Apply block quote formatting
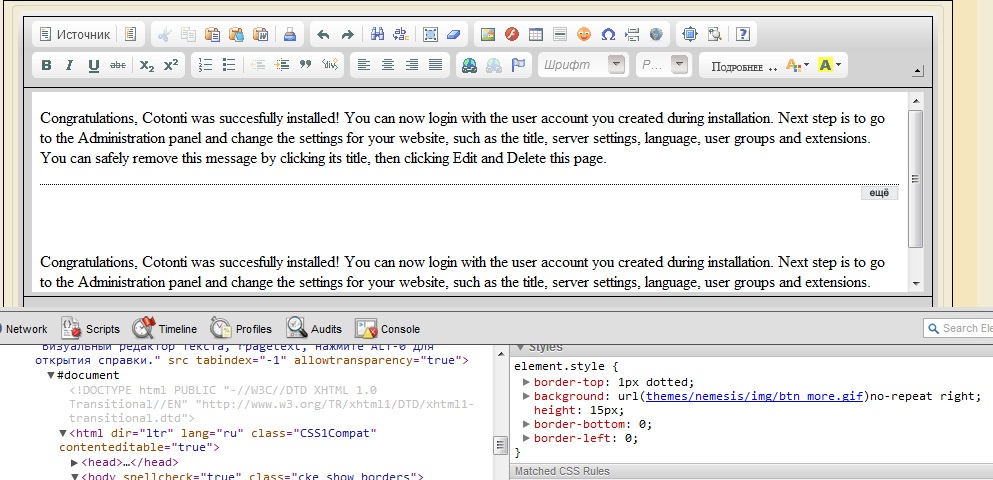The height and width of the screenshot is (480, 993). tap(306, 65)
